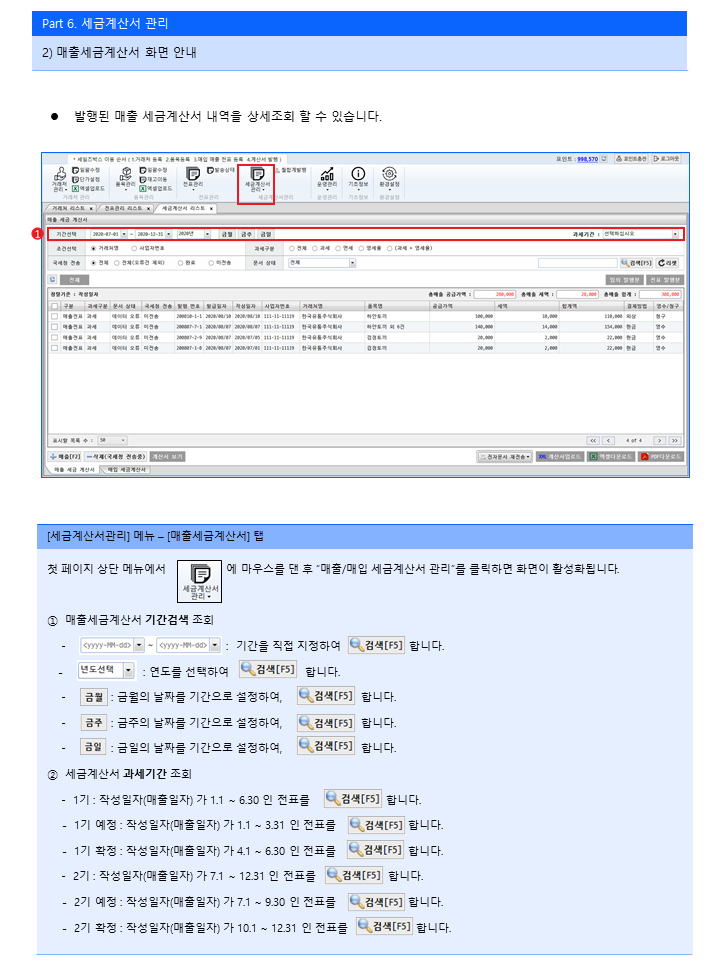Screen dimensions: 720x962
Task: Switch to the 매입 세금계산서 bottom tab
Action: click(126, 469)
